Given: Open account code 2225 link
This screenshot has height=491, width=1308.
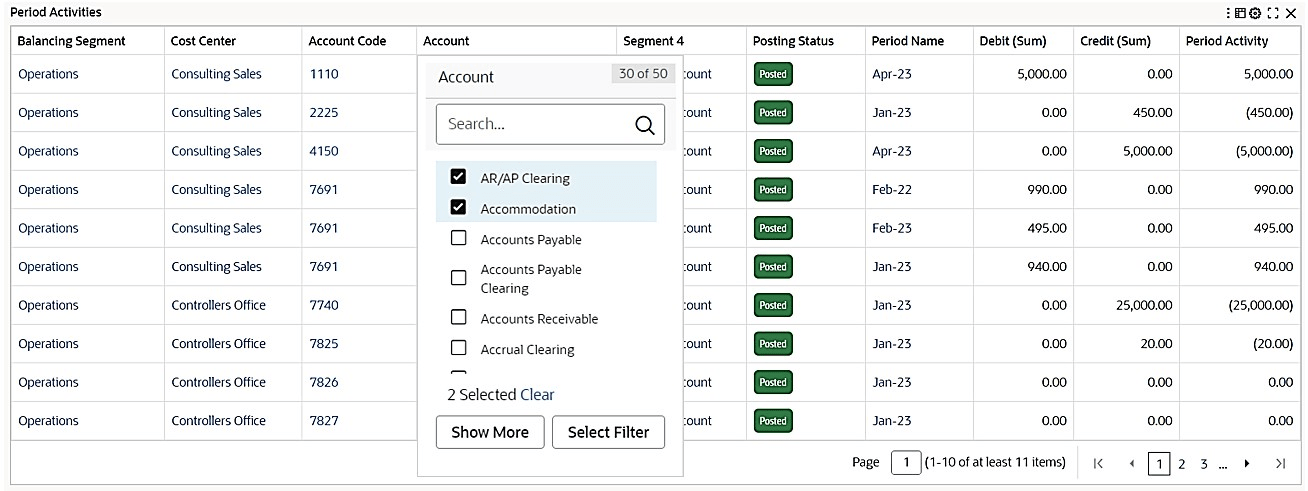Looking at the screenshot, I should (x=324, y=113).
